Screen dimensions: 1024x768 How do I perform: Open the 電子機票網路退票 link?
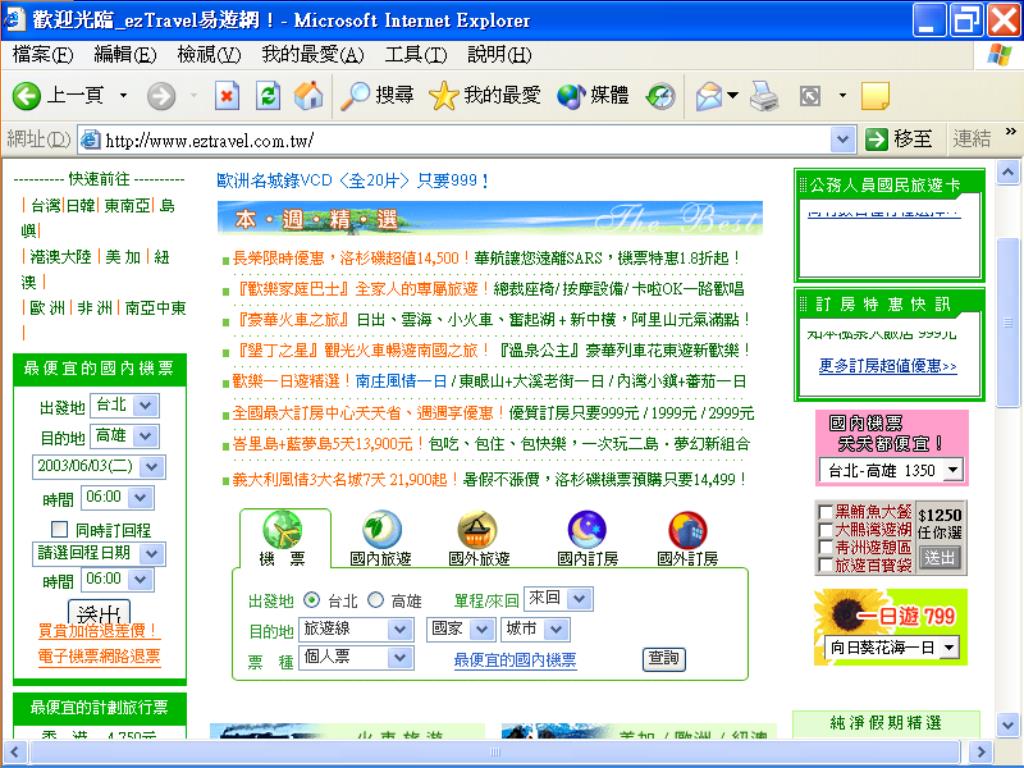[99, 656]
